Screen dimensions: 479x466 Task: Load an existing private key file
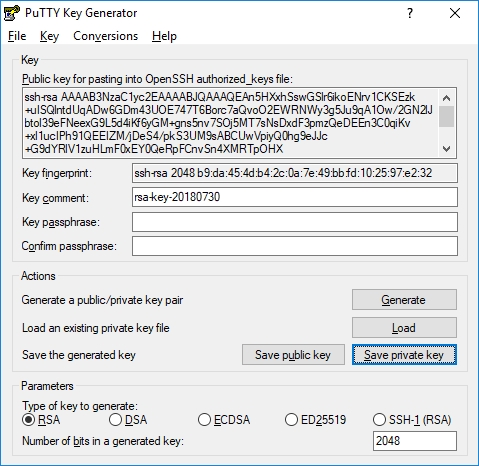[x=404, y=328]
